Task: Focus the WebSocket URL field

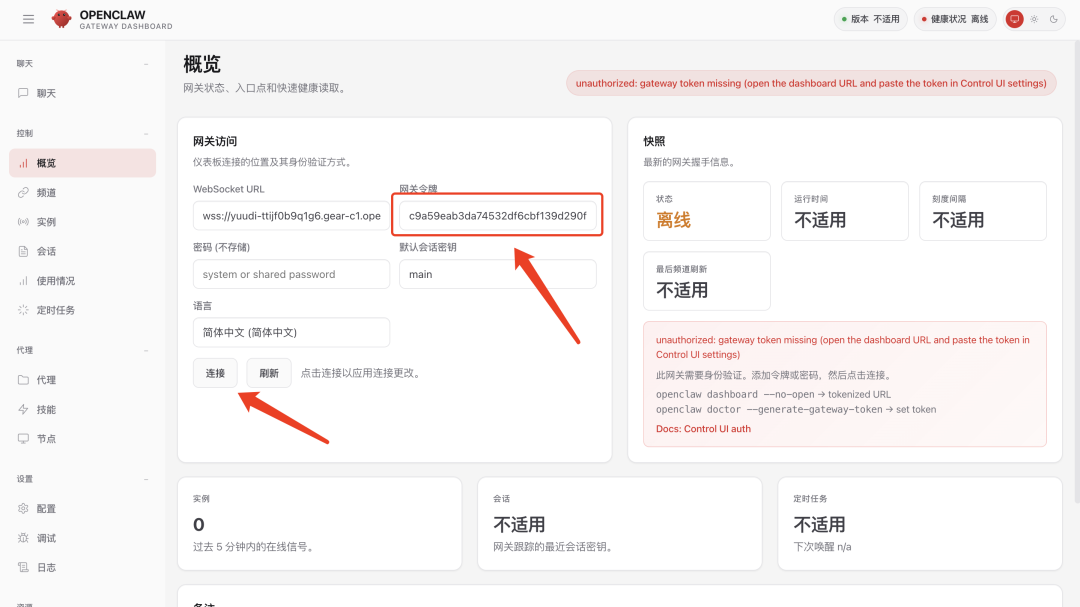Action: click(x=291, y=216)
